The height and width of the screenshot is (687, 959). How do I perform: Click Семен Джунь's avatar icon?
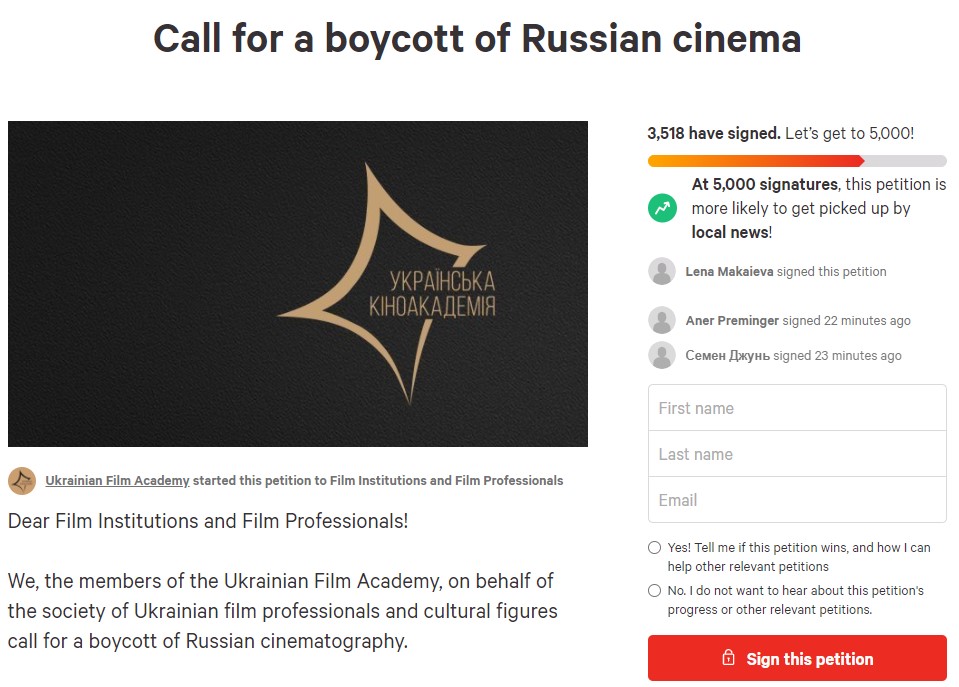tap(662, 355)
